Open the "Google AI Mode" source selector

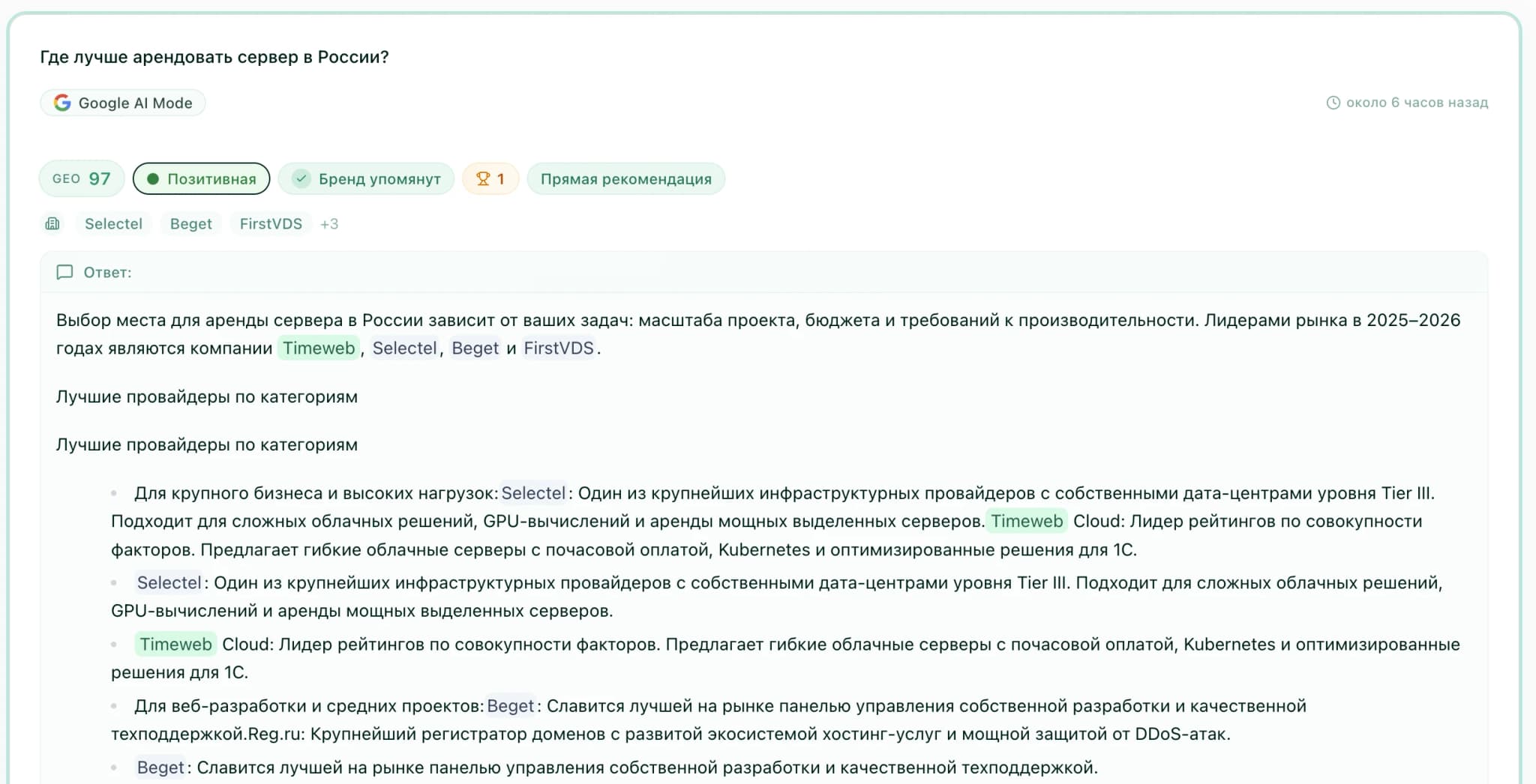coord(122,103)
